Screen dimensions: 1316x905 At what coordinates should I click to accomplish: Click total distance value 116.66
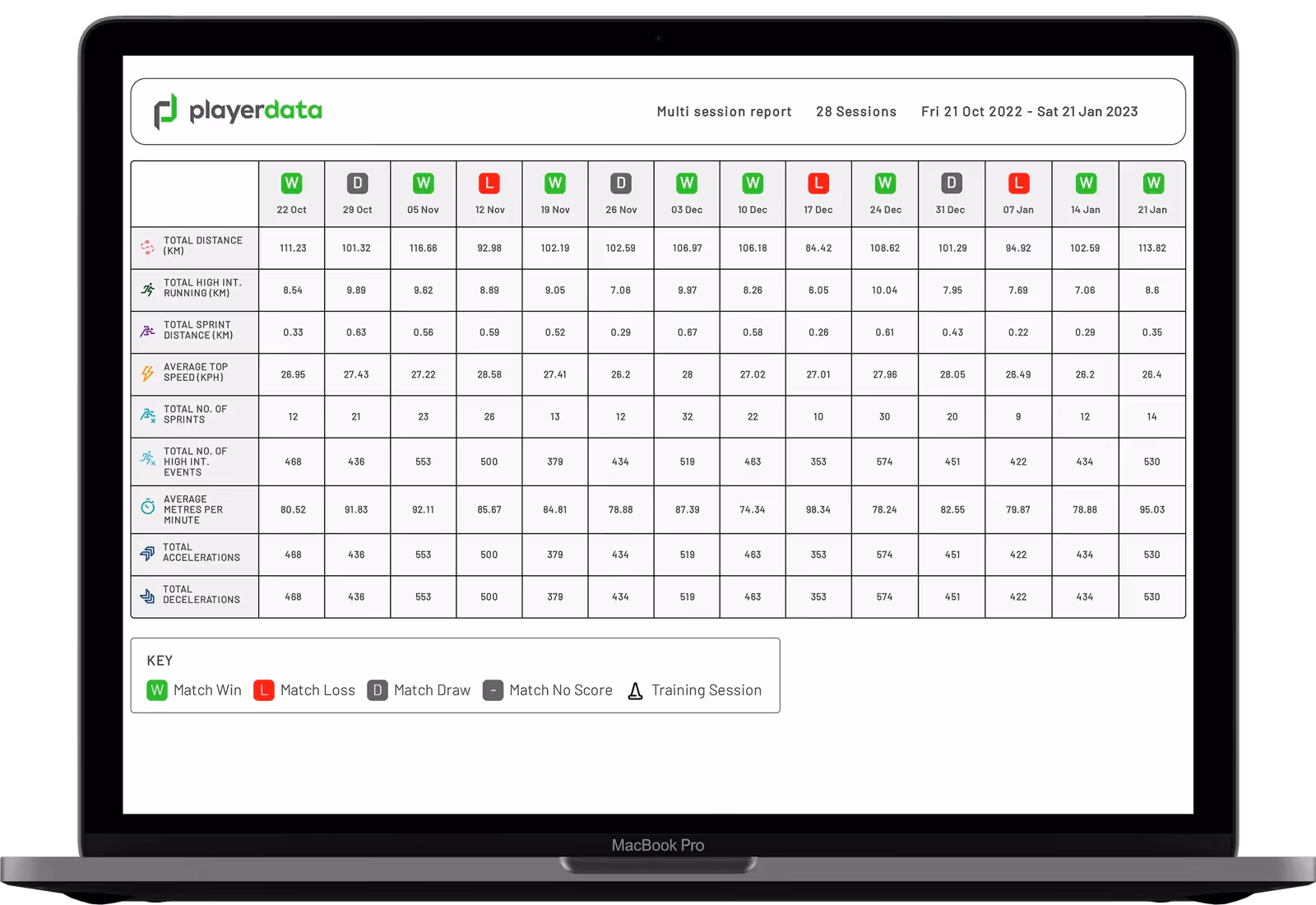424,248
